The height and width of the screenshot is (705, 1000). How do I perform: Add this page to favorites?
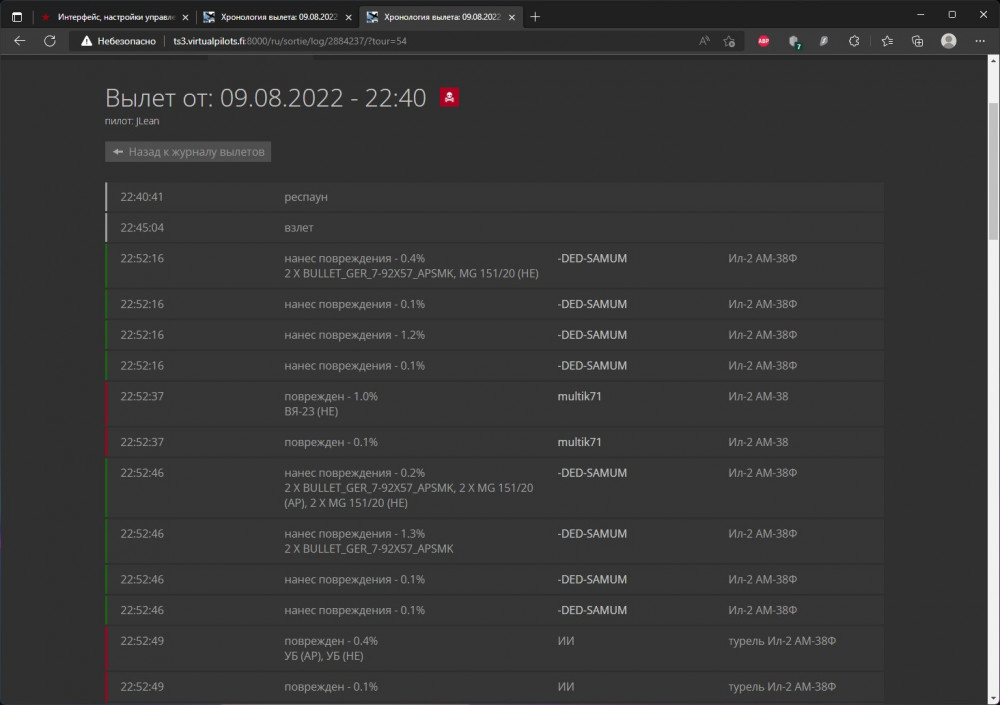coord(729,41)
